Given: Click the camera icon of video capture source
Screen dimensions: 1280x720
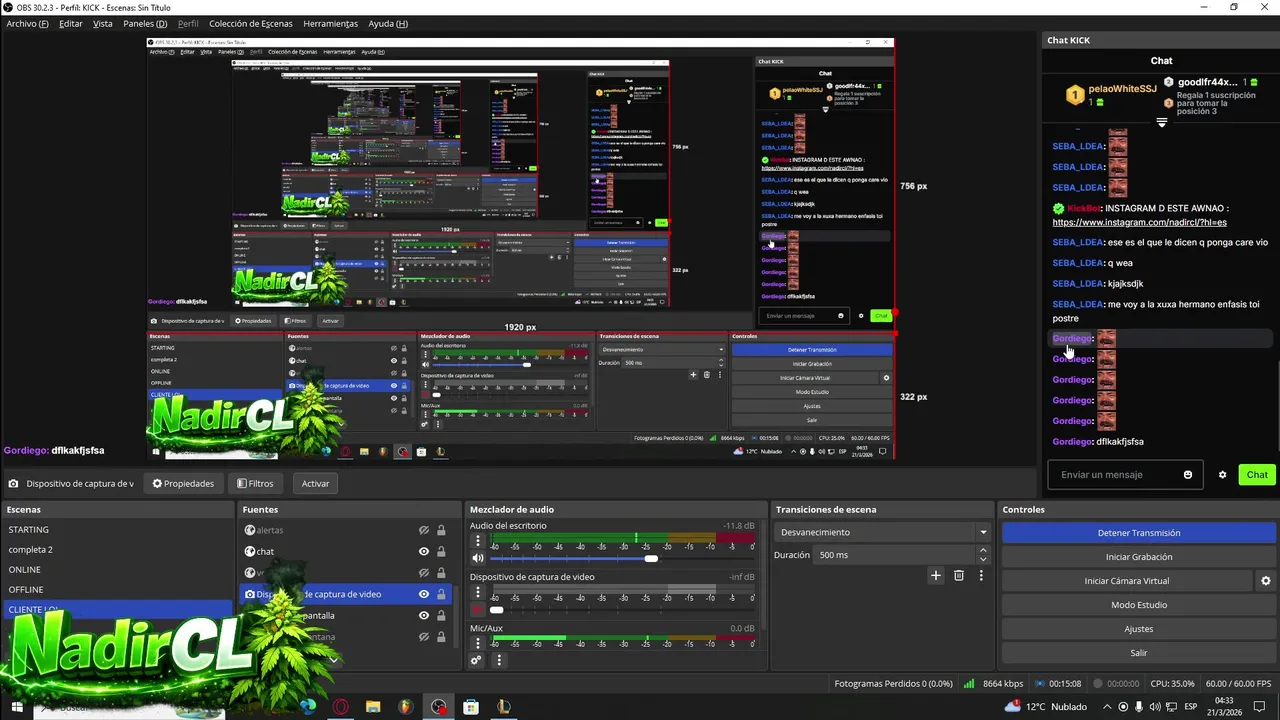Looking at the screenshot, I should (x=250, y=594).
